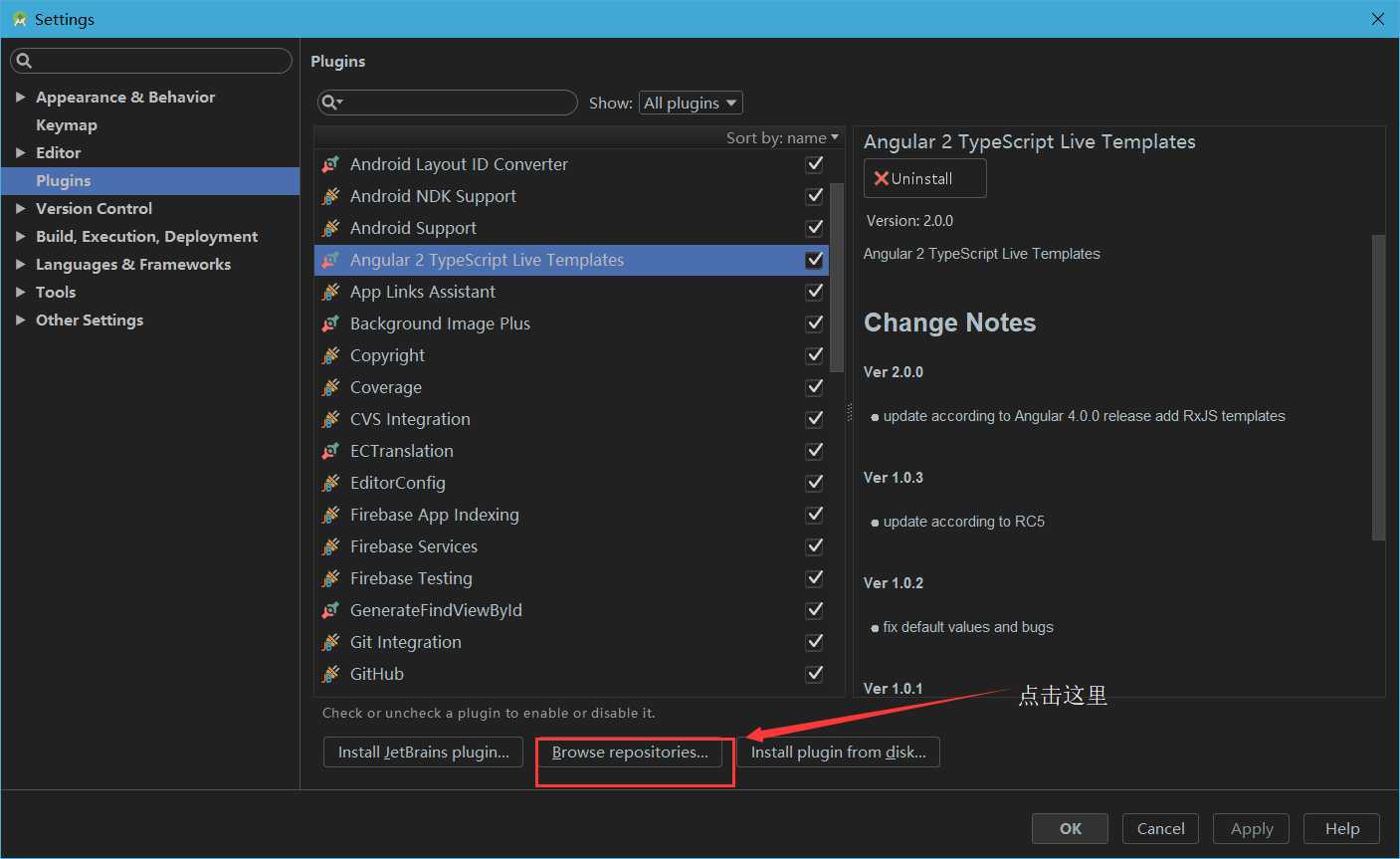Click the App Links Assistant plugin icon
Screen dimensions: 1400x859
(331, 292)
